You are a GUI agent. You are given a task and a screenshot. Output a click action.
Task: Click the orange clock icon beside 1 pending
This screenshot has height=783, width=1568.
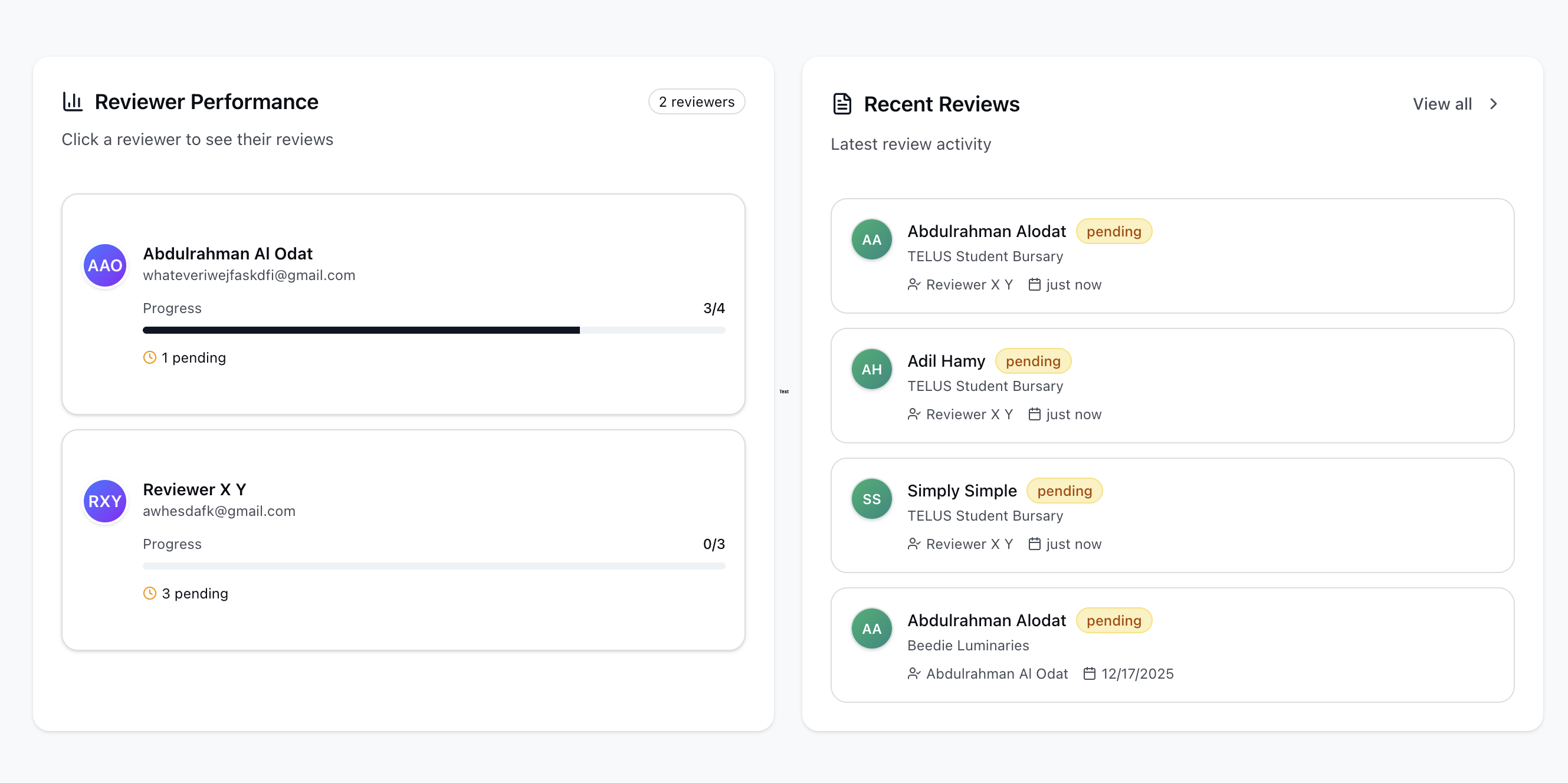(x=150, y=357)
